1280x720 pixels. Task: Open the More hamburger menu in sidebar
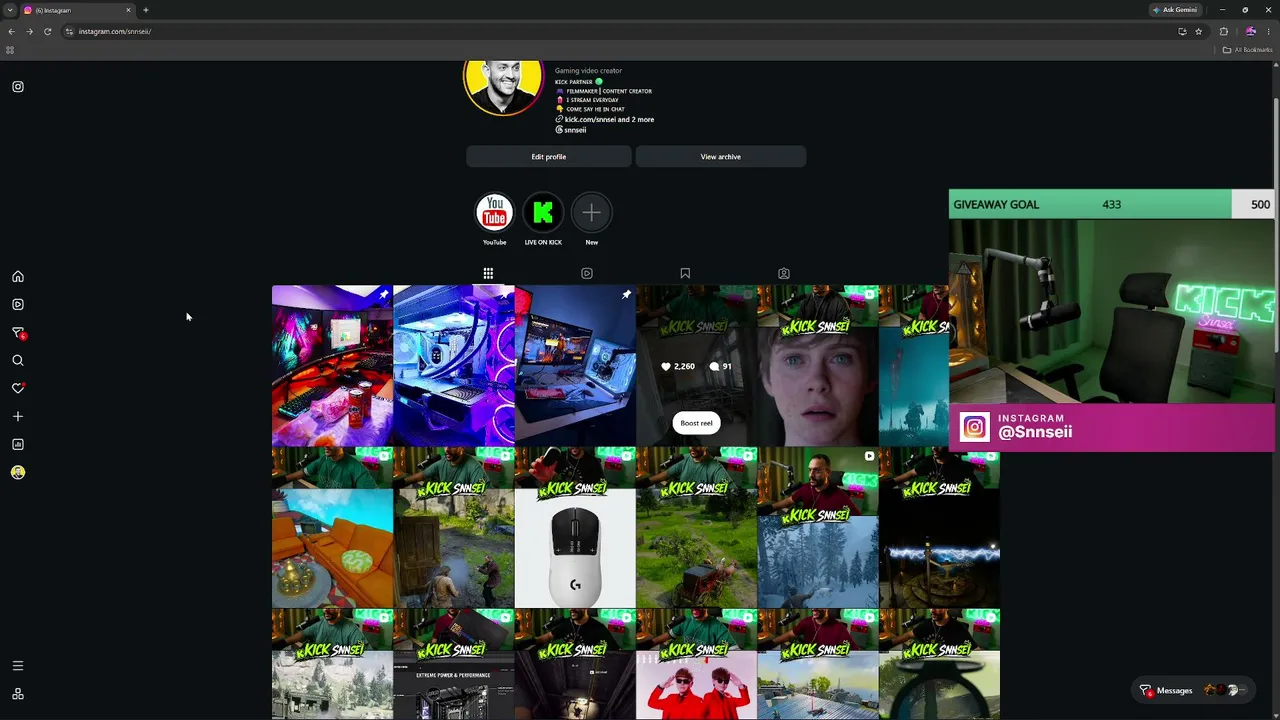click(18, 666)
